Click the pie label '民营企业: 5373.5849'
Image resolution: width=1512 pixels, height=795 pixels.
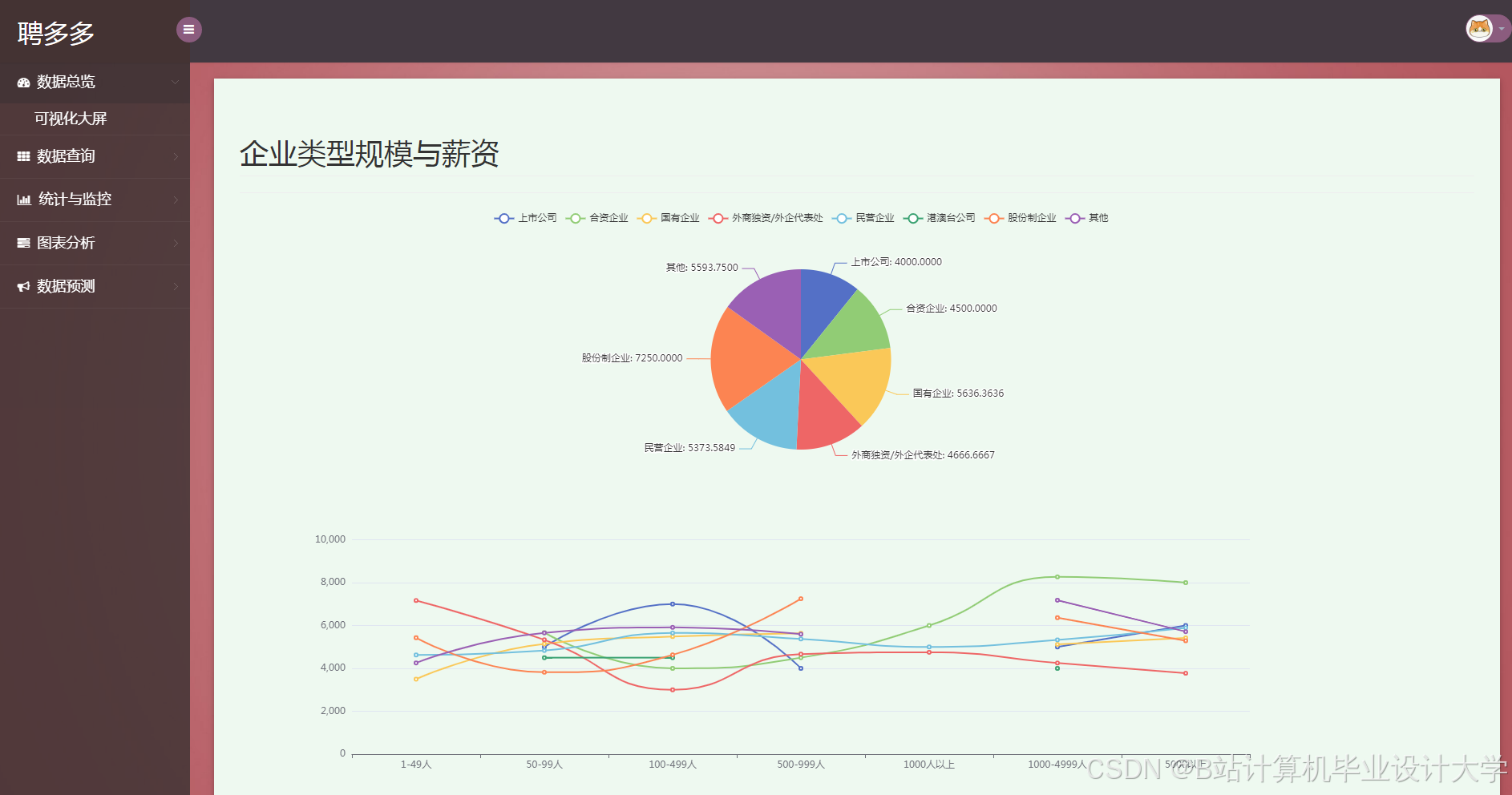point(689,448)
